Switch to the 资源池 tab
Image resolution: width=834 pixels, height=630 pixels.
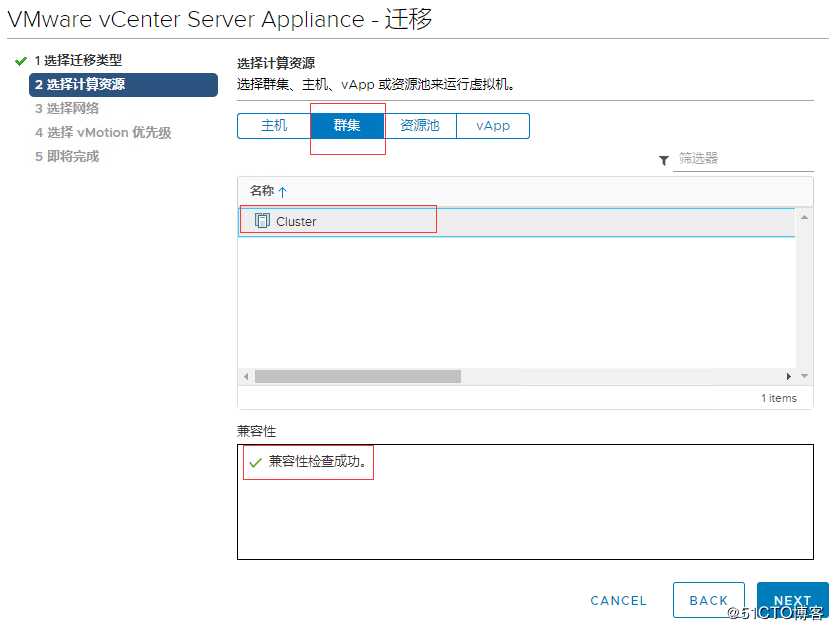420,126
